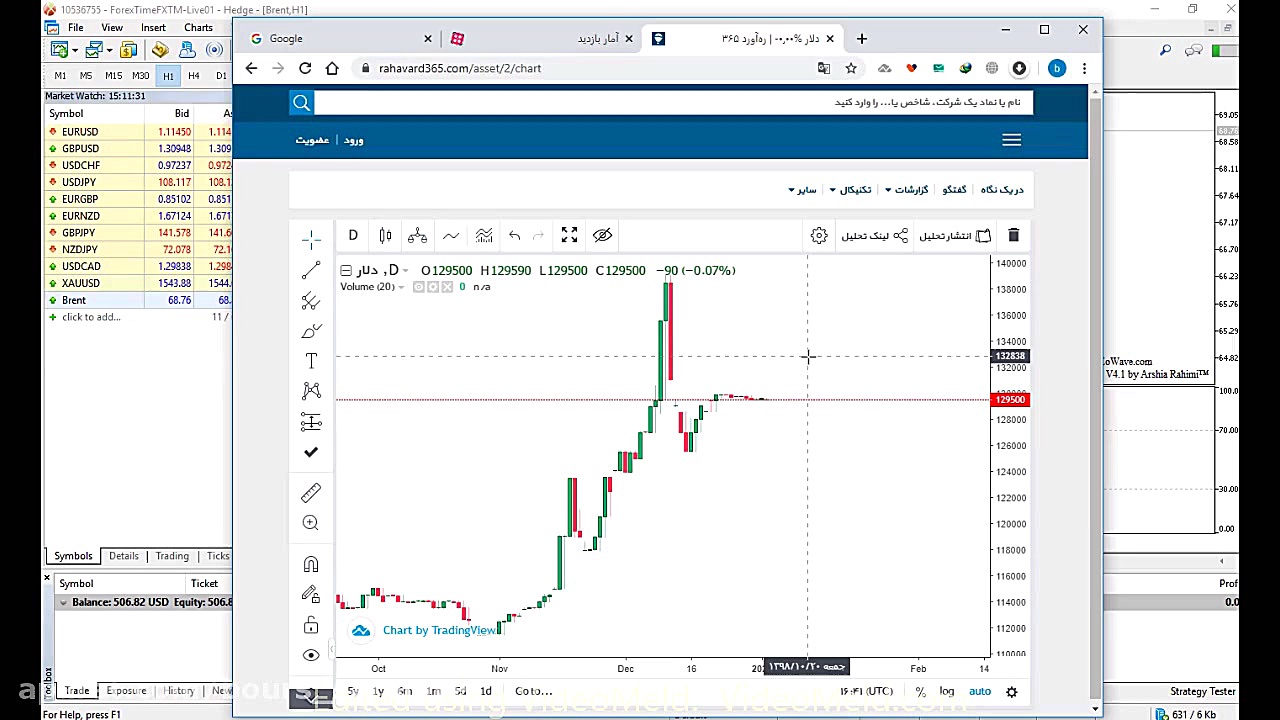Open the View menu in MetaTrader

coord(112,27)
